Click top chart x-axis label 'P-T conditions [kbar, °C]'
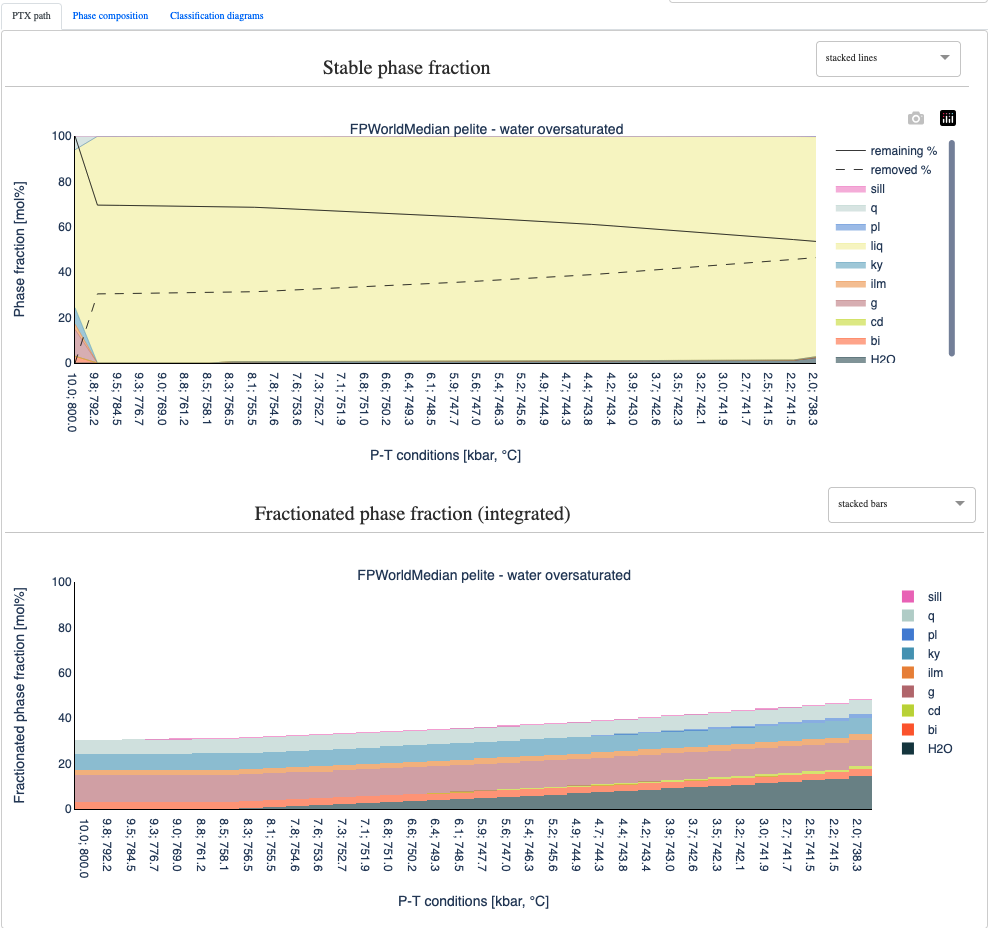The width and height of the screenshot is (990, 928). click(445, 455)
